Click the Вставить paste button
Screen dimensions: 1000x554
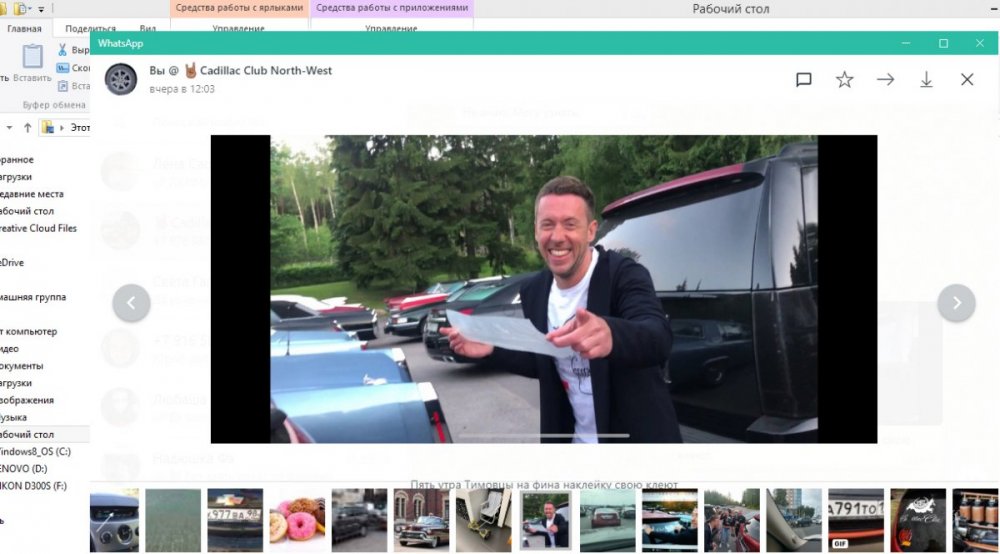click(x=33, y=63)
